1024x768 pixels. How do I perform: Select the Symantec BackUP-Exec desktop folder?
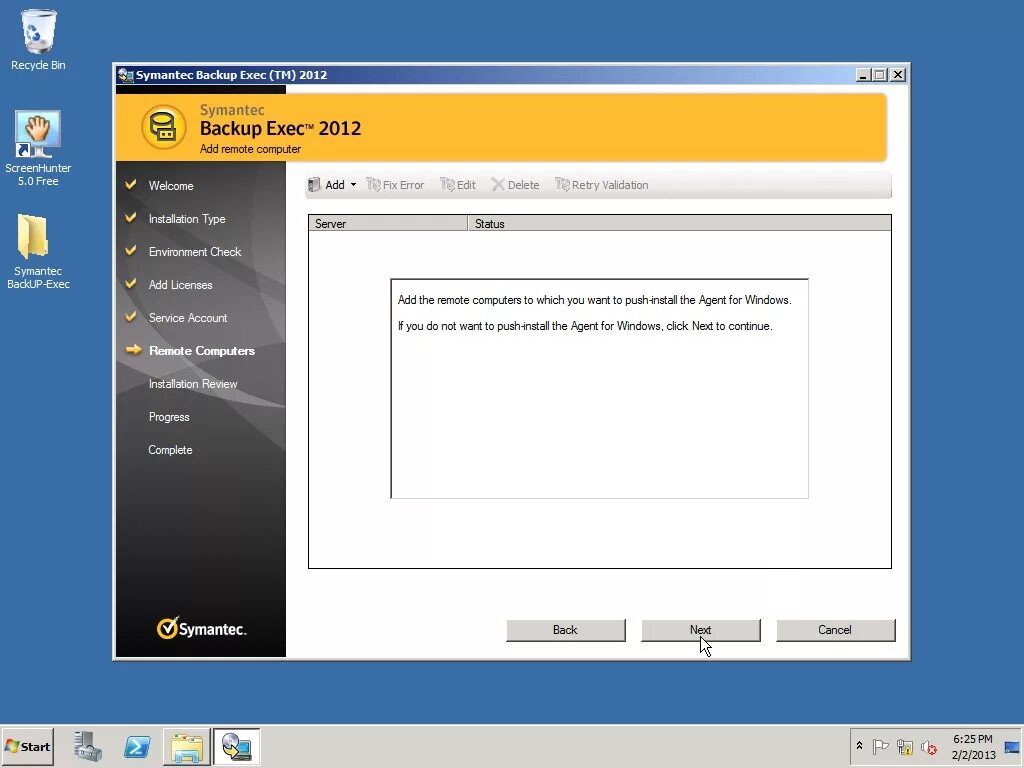[38, 251]
